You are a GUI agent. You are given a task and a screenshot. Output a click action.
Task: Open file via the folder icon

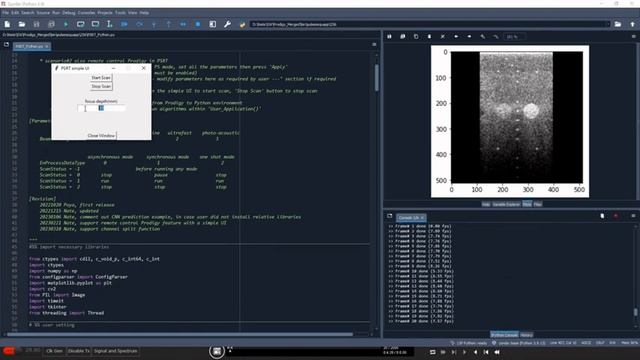(x=22, y=24)
